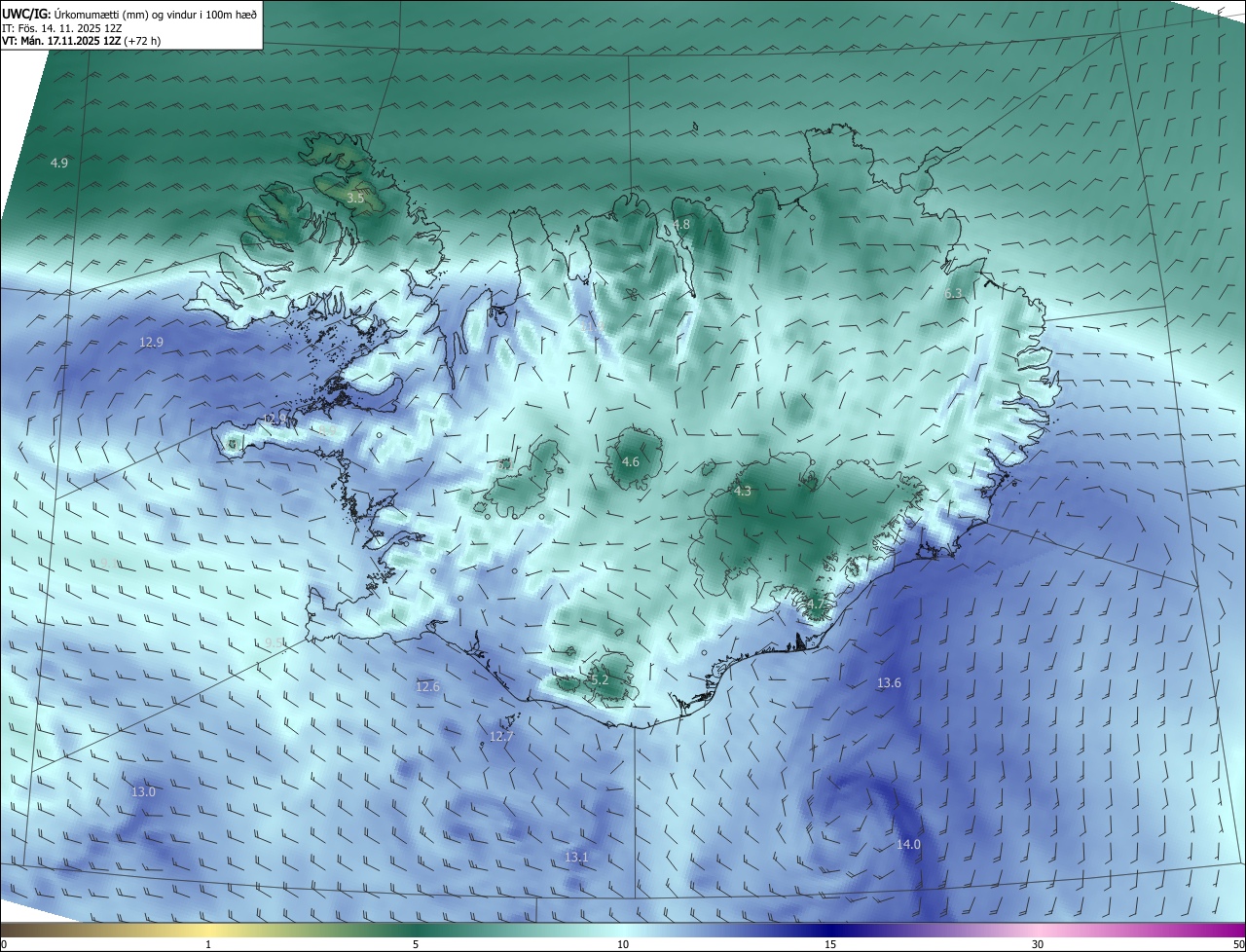Click the 'UWC/IG:' map title label
Image resolution: width=1246 pixels, height=952 pixels.
click(x=27, y=14)
